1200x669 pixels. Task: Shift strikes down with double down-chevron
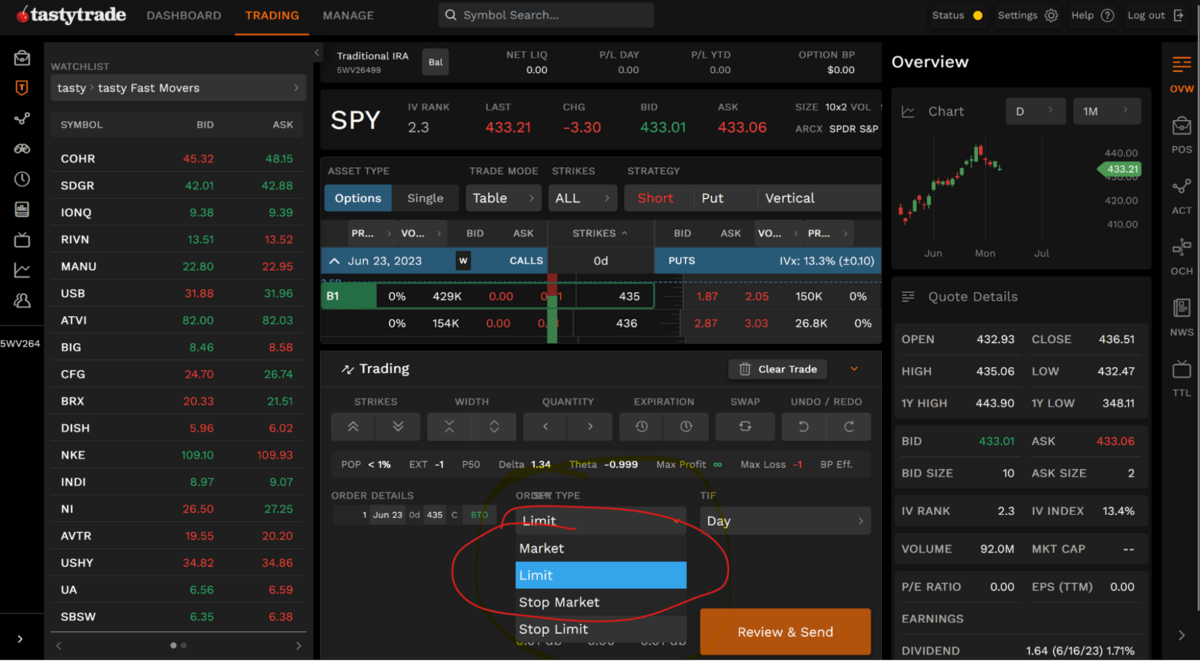[398, 426]
